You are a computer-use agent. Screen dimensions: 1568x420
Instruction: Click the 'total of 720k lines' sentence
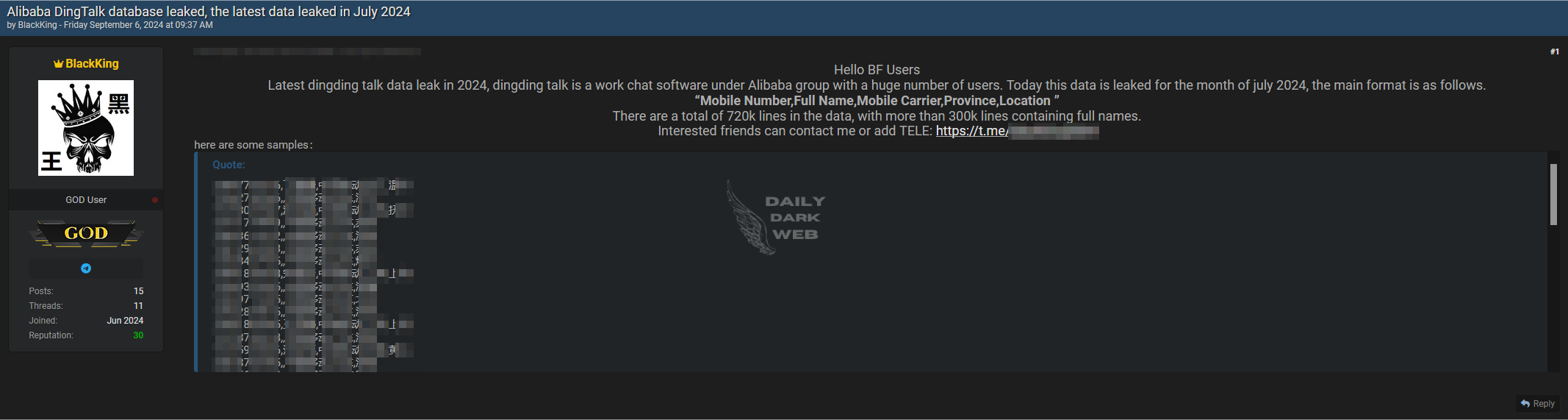pyautogui.click(x=877, y=116)
